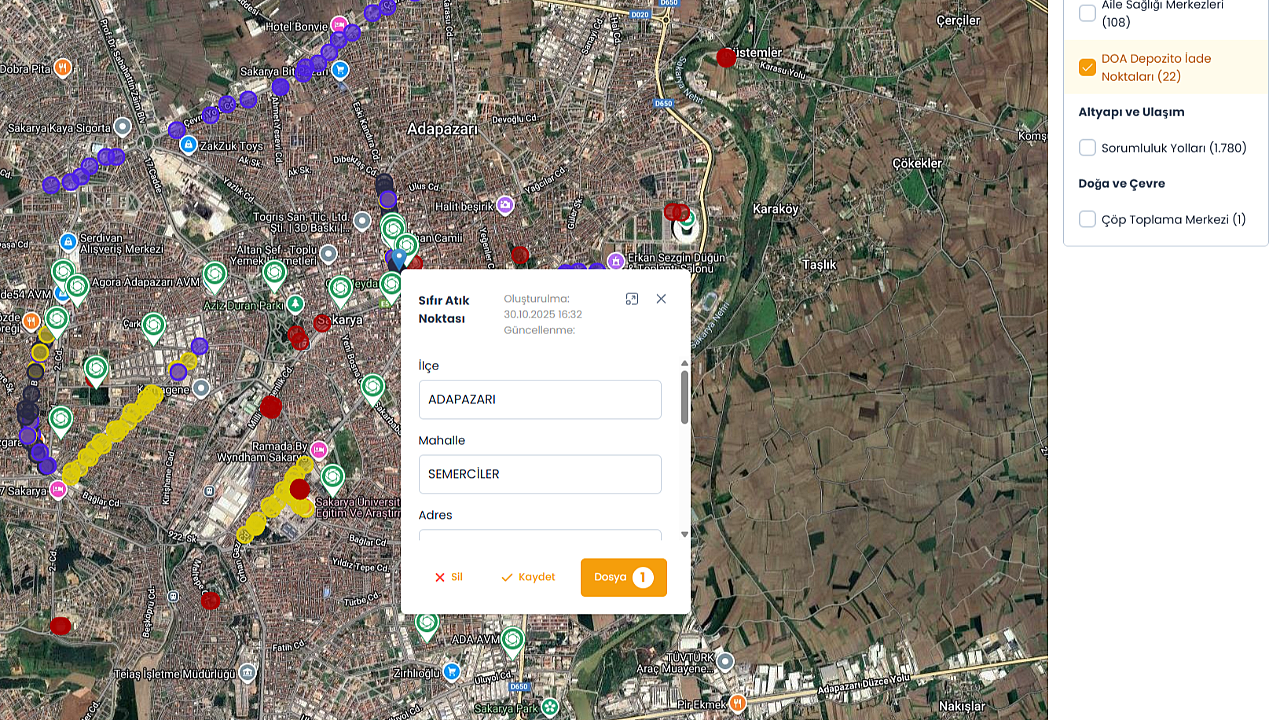The height and width of the screenshot is (720, 1280).
Task: Click the İlçe field containing ADAPAZARI
Action: 540,399
